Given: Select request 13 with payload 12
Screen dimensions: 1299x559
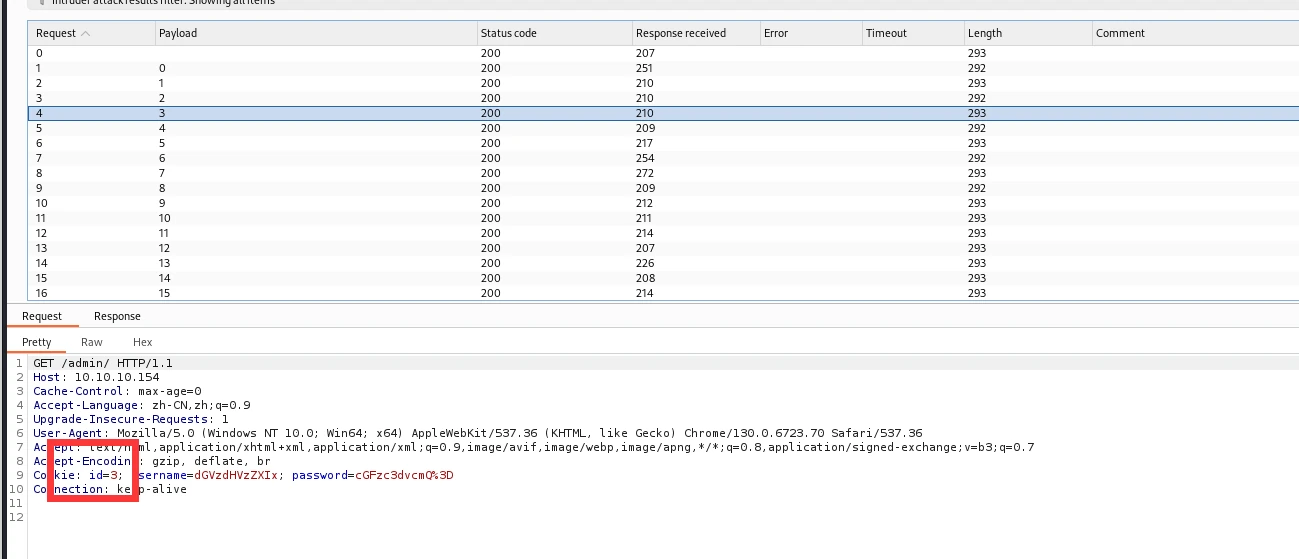Looking at the screenshot, I should pyautogui.click(x=663, y=248).
